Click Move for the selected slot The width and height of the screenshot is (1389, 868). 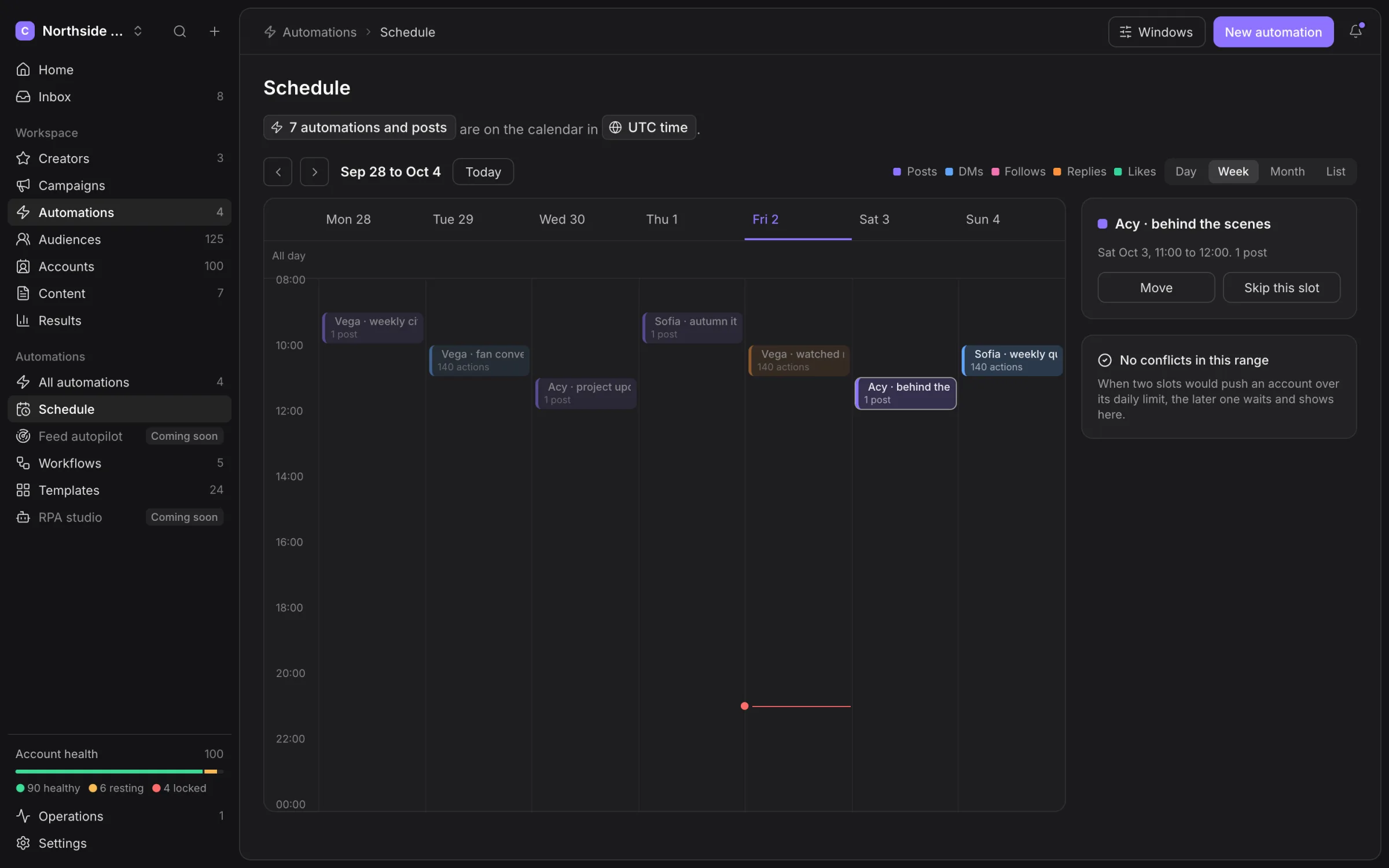[x=1156, y=288]
